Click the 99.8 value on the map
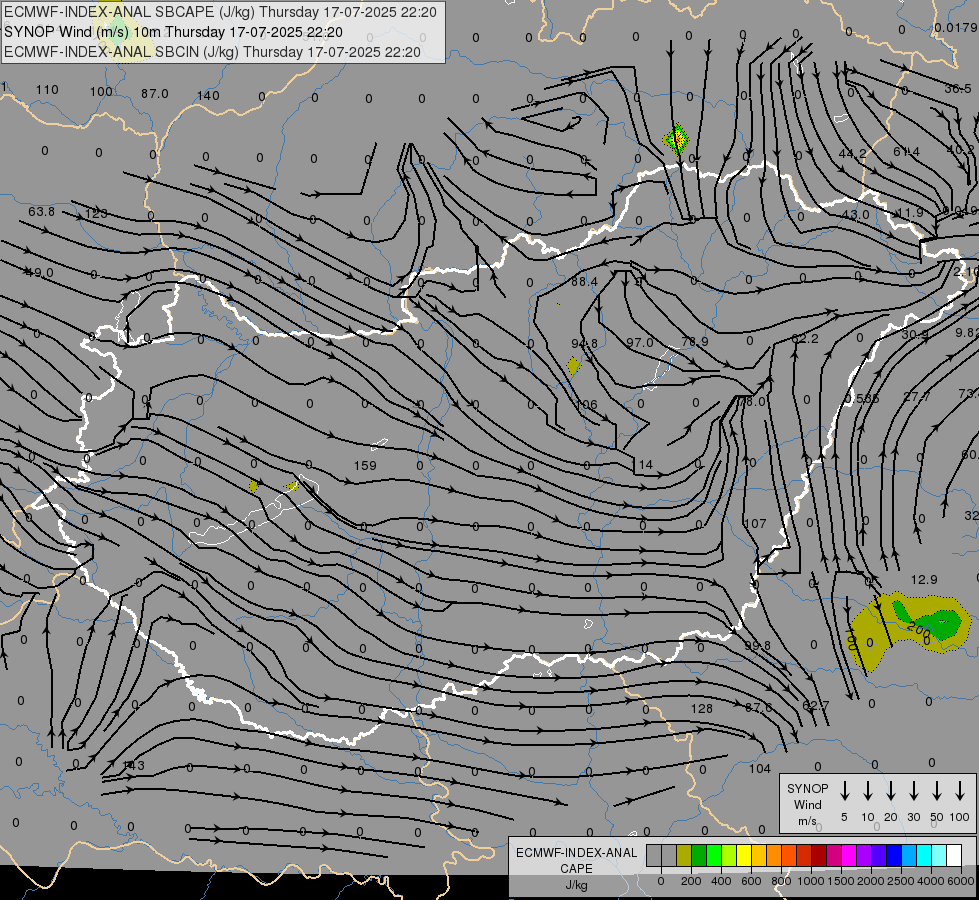The image size is (979, 900). (x=757, y=645)
